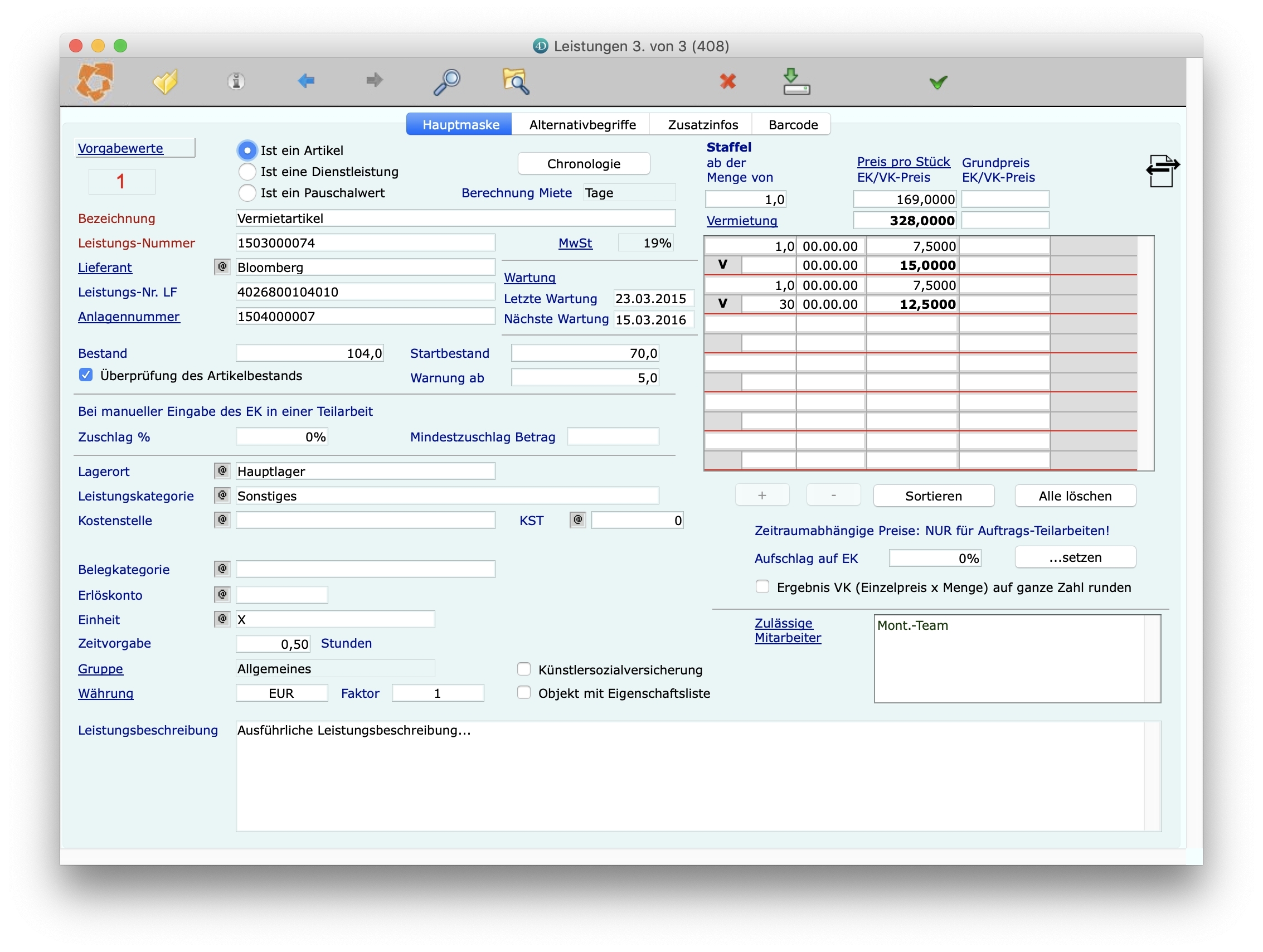Select 'Ist eine Dienstleistung' radio button
This screenshot has width=1263, height=952.
pyautogui.click(x=247, y=172)
